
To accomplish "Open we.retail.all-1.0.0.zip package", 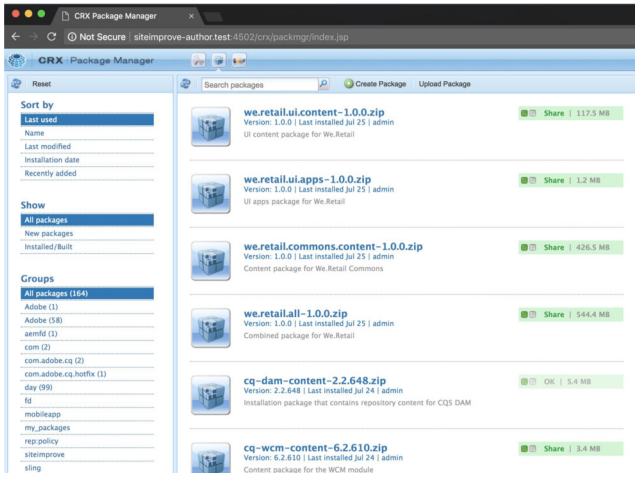I will point(295,314).
